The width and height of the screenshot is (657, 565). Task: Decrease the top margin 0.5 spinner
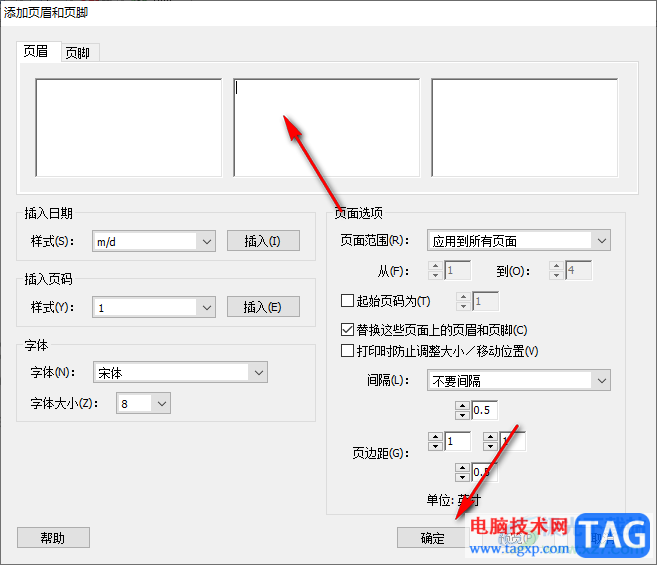462,415
